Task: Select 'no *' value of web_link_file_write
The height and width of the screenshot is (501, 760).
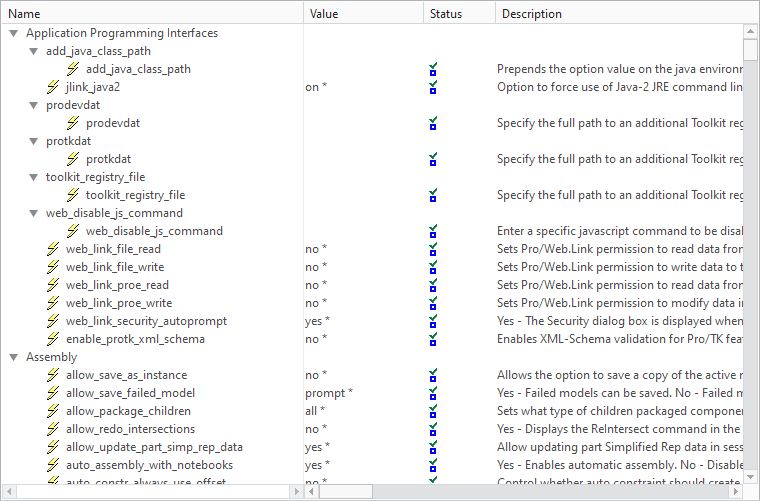Action: click(x=316, y=267)
